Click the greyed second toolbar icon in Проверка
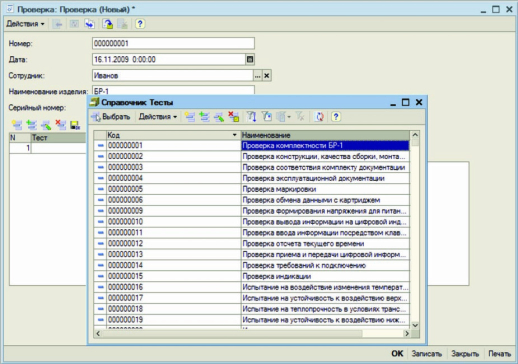The height and width of the screenshot is (364, 518). 74,24
